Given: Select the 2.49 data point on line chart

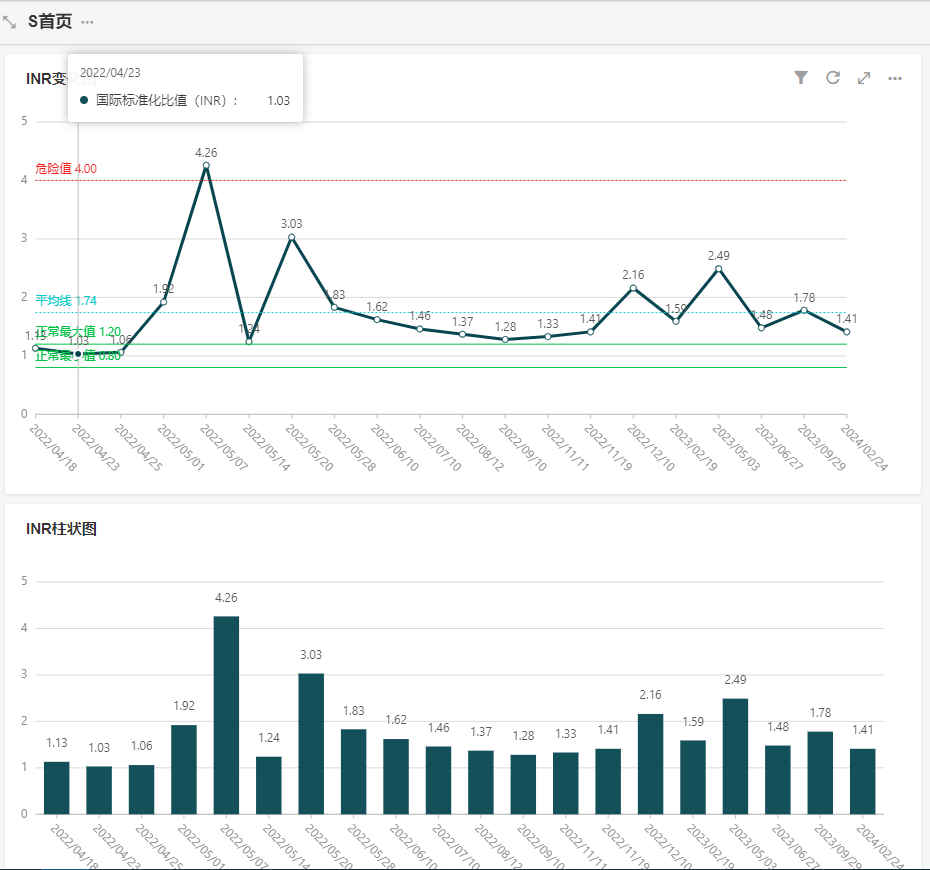Looking at the screenshot, I should [718, 269].
